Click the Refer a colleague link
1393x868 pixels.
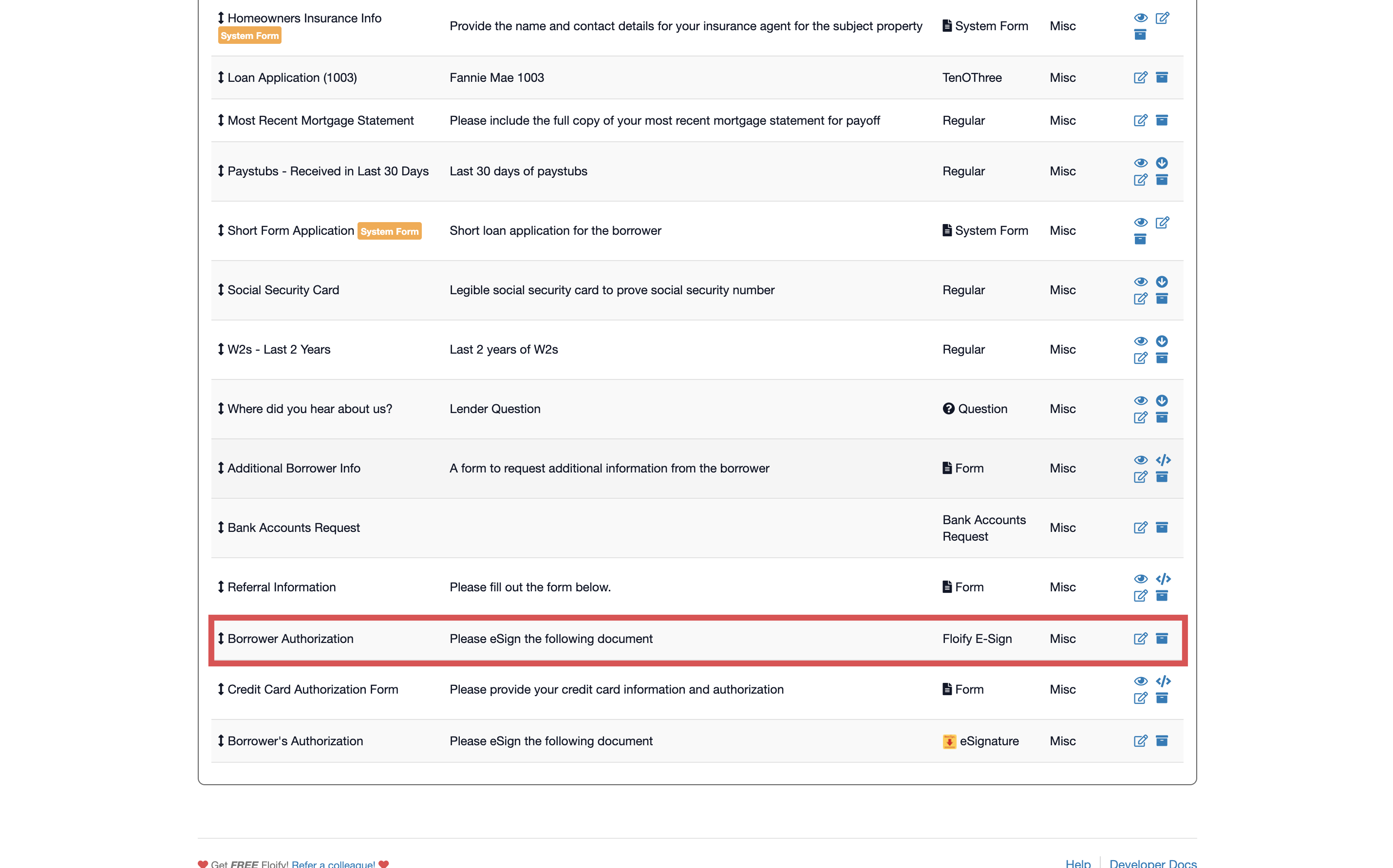[x=333, y=864]
